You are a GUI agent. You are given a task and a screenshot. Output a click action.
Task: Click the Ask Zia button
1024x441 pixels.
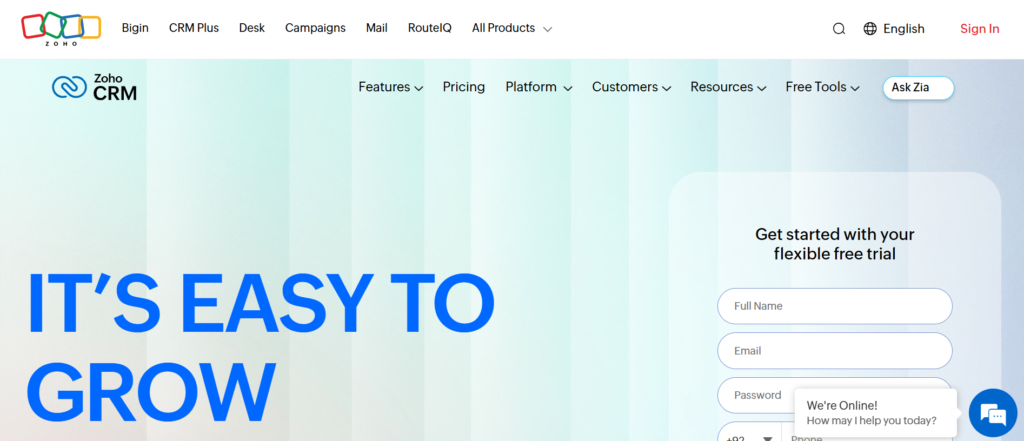[x=917, y=88]
